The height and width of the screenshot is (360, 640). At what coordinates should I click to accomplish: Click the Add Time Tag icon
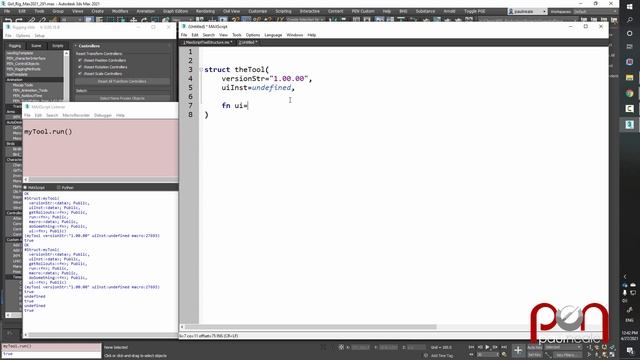coord(426,356)
